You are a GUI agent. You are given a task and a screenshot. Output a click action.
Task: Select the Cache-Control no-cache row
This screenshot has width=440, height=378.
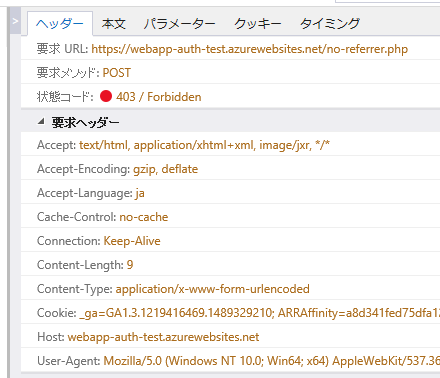pyautogui.click(x=230, y=217)
